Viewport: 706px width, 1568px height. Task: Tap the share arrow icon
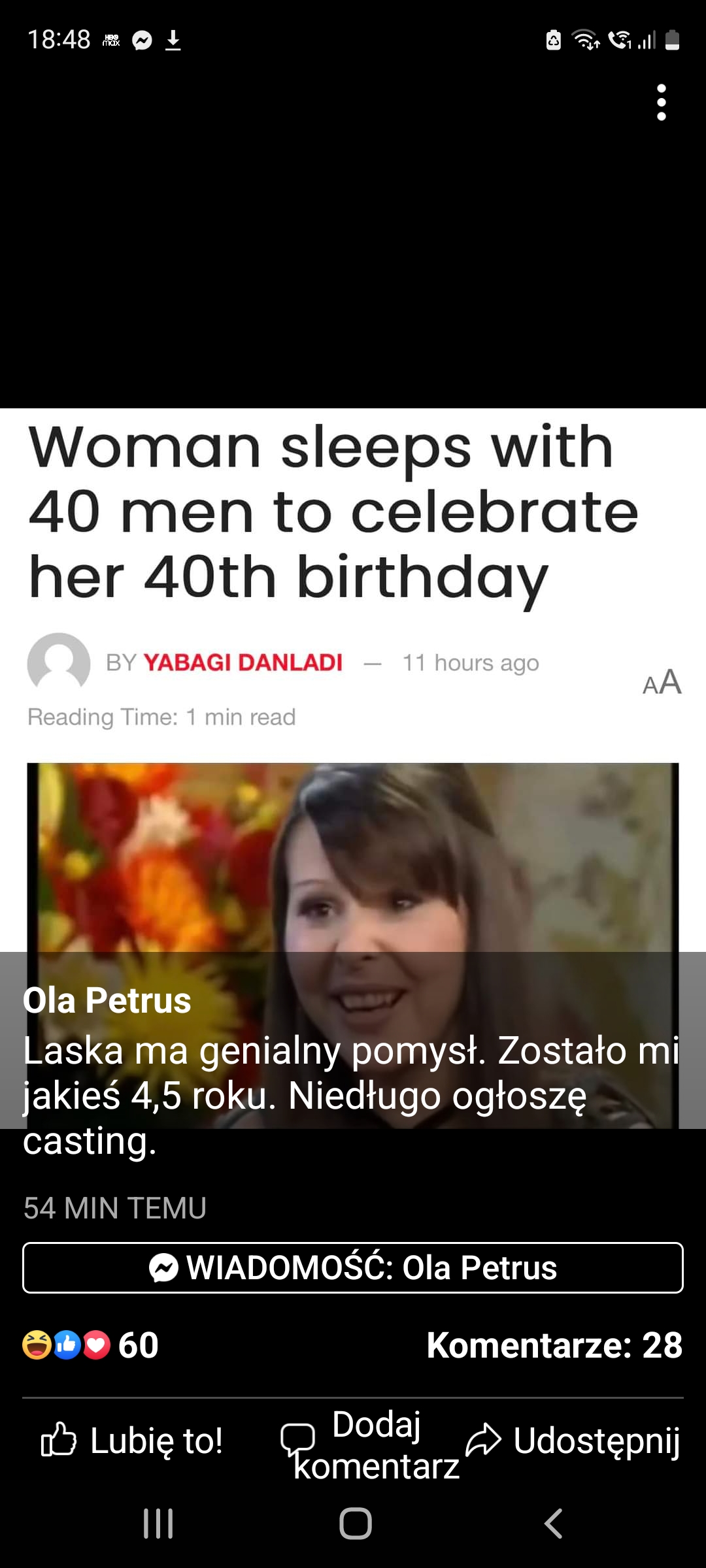pos(484,1441)
